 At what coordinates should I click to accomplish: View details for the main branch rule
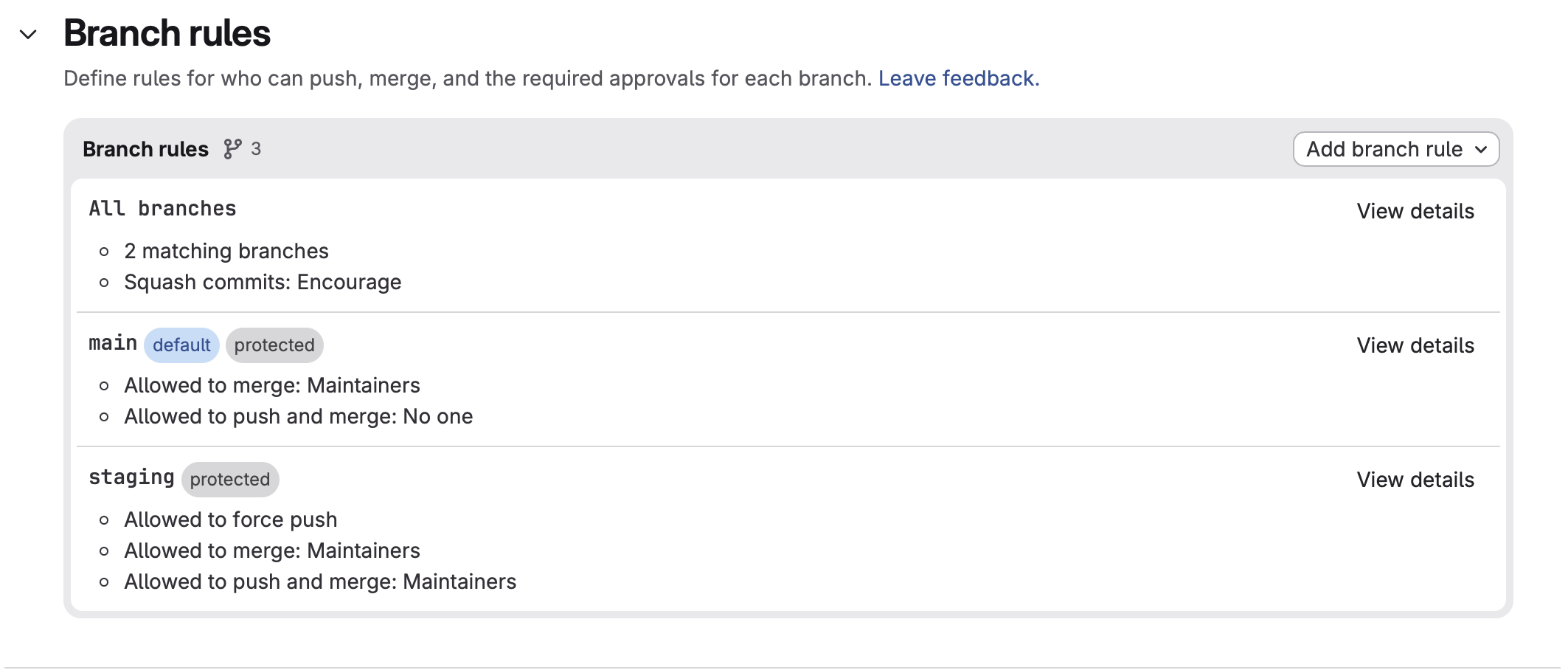(1415, 345)
